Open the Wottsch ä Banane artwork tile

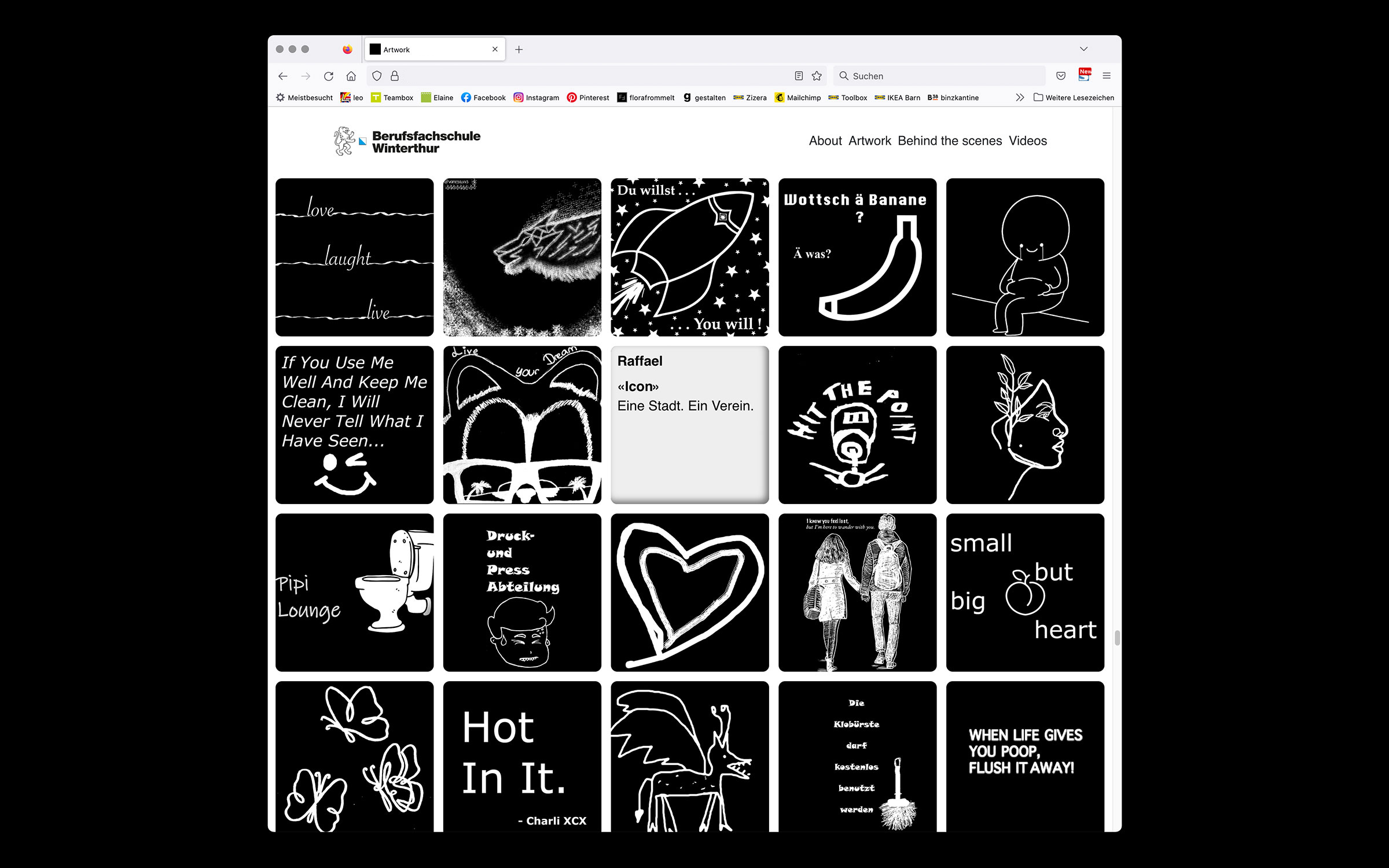click(x=857, y=257)
